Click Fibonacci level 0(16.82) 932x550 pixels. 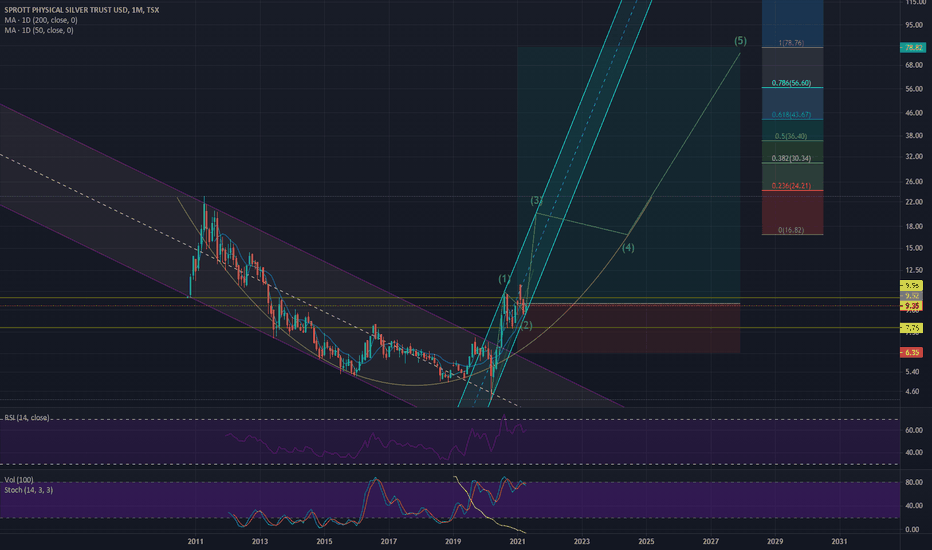[x=791, y=230]
